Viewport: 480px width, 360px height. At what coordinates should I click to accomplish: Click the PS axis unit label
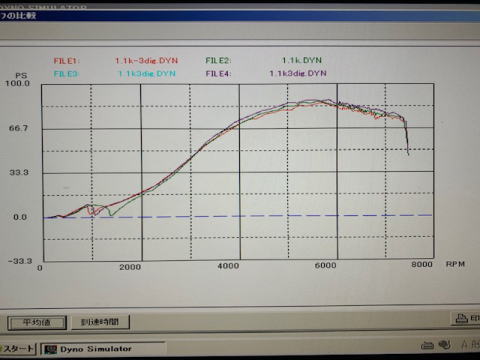(21, 76)
